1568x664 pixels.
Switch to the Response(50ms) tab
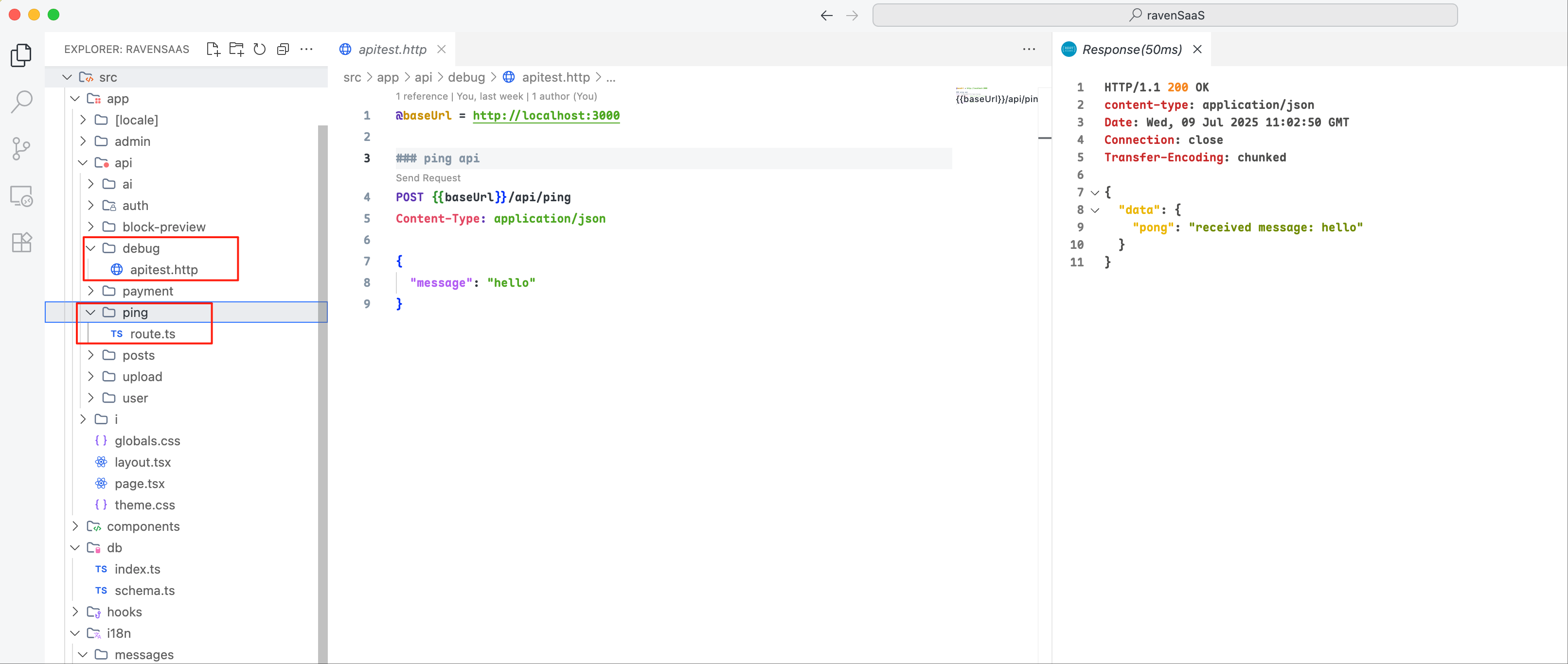[1132, 49]
